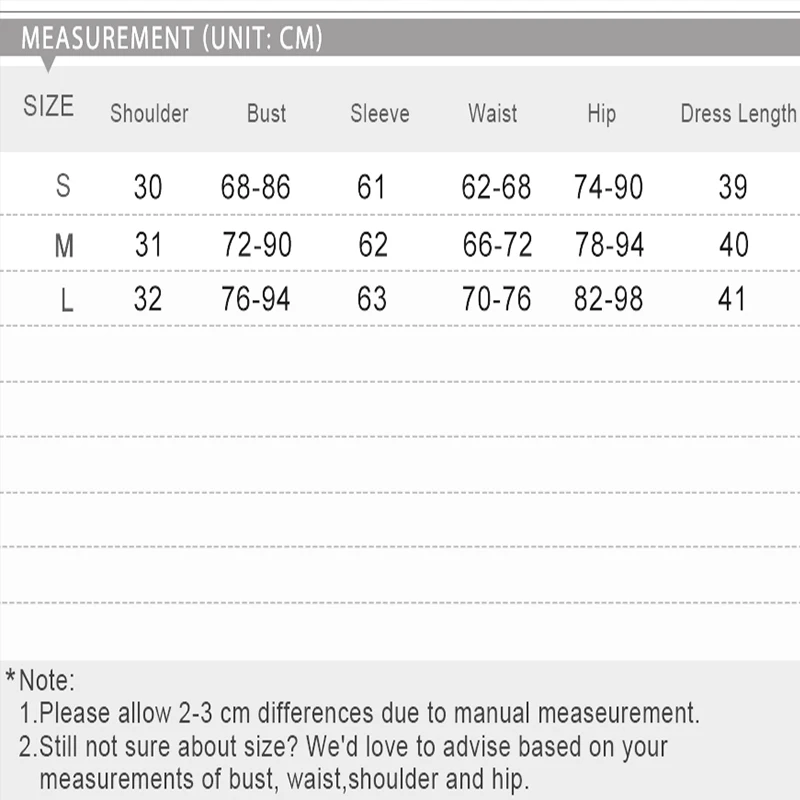This screenshot has width=800, height=800.
Task: Click the Waist column header
Action: (x=493, y=114)
